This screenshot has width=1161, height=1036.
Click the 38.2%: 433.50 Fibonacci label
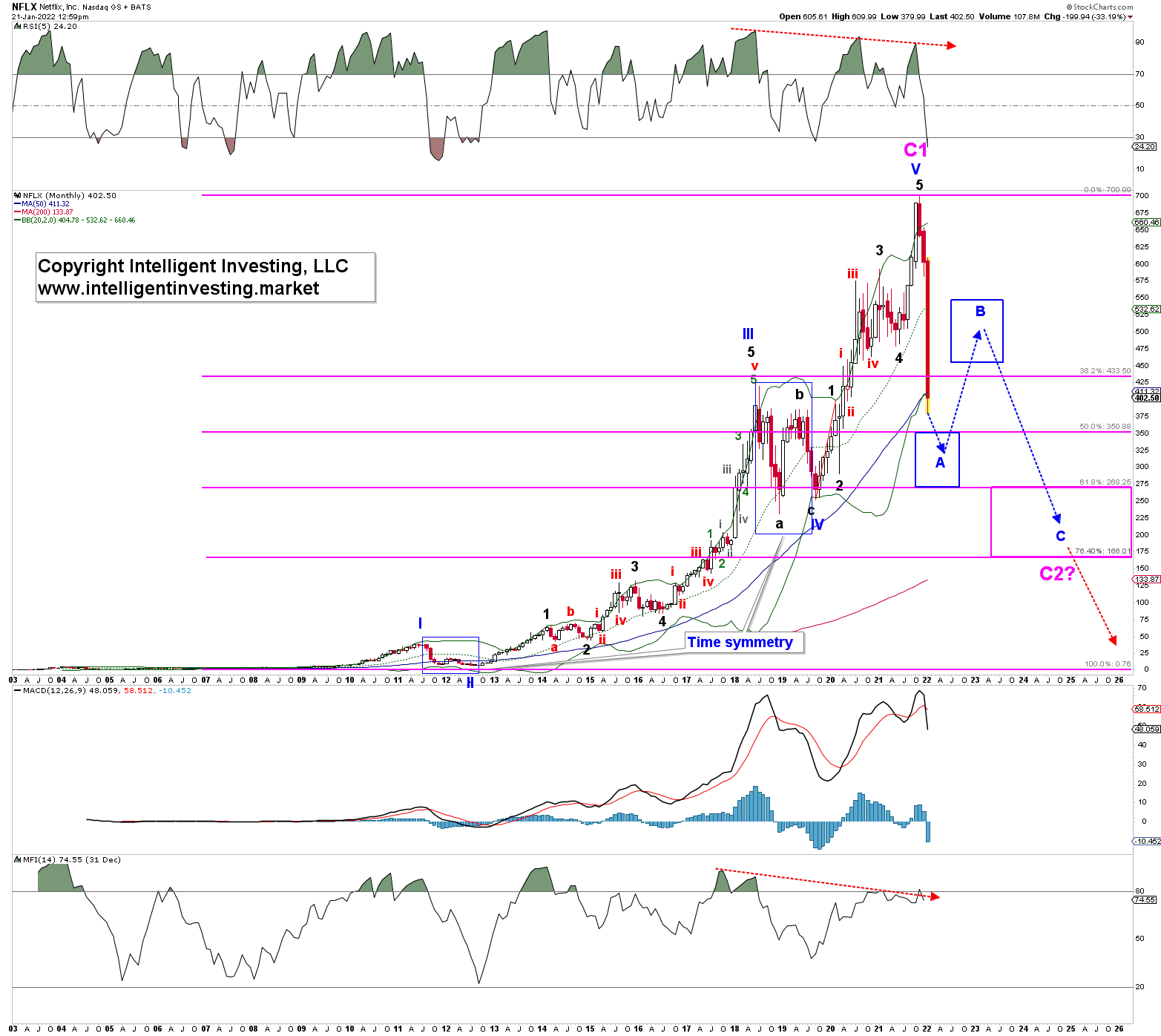(1105, 370)
